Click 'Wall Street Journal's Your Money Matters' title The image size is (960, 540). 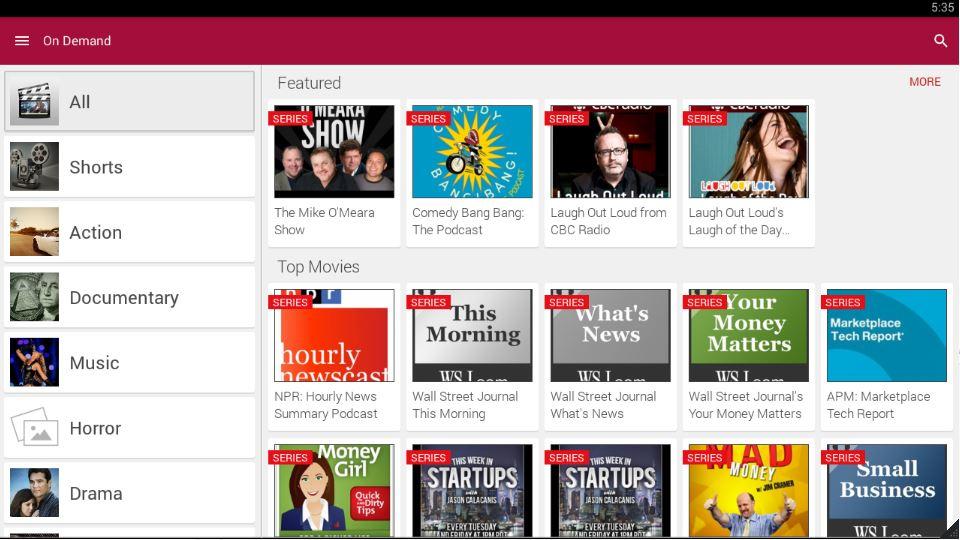746,405
